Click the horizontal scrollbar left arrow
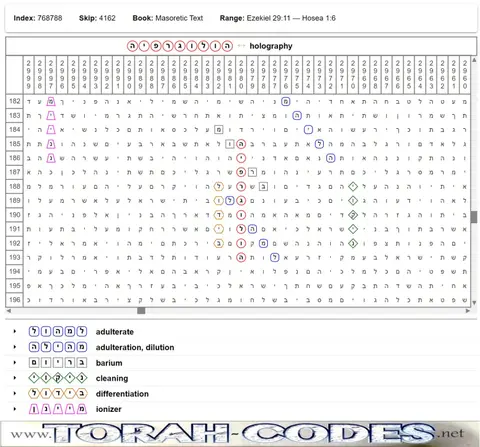 click(9, 311)
